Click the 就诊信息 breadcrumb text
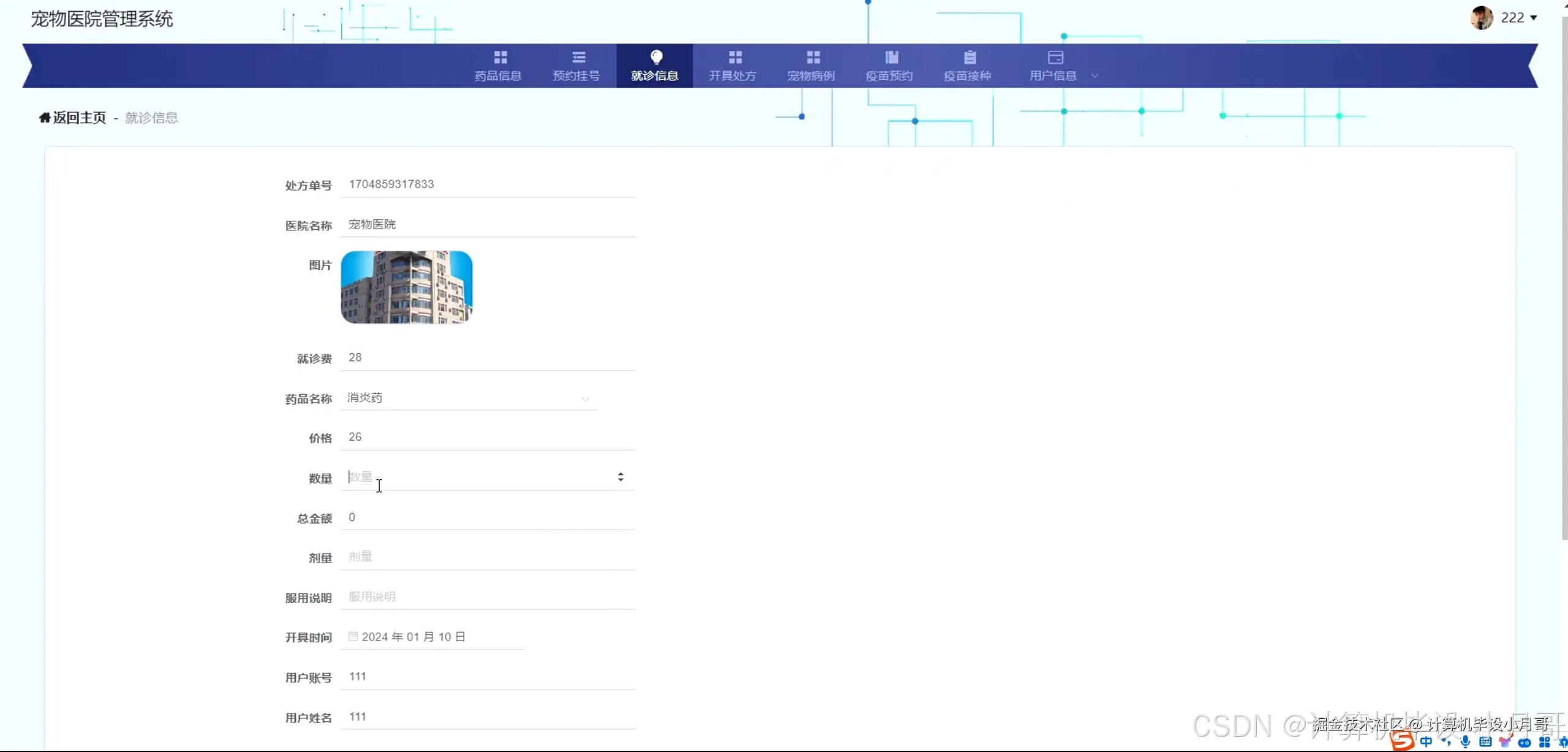This screenshot has height=752, width=1568. pos(151,118)
